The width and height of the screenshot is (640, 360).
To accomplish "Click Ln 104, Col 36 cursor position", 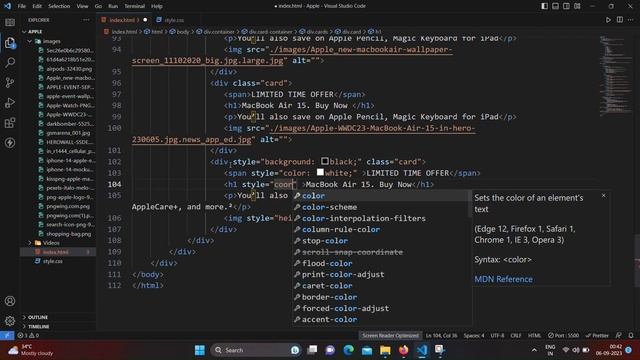I will coord(441,336).
